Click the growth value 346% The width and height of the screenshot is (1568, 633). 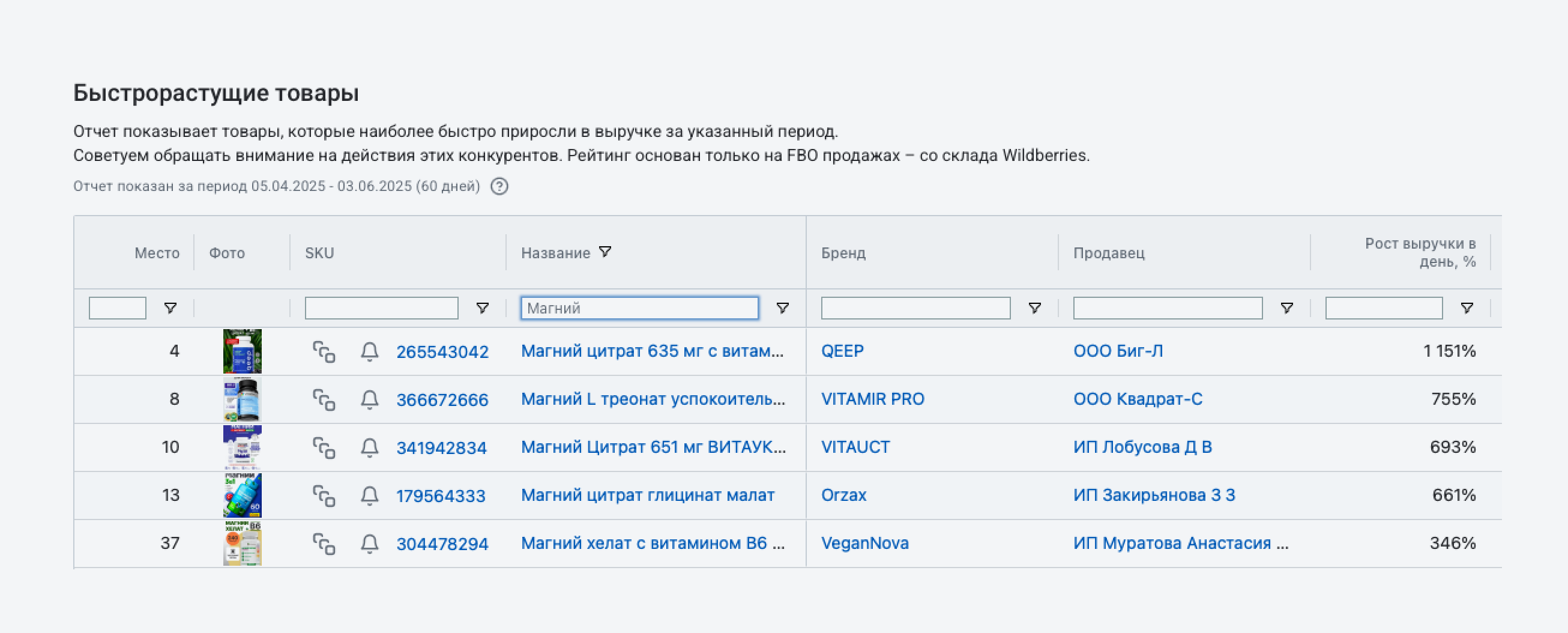click(x=1453, y=544)
